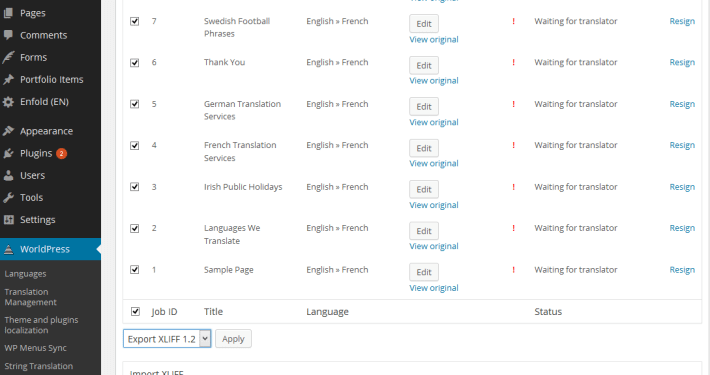Click the Comments speech bubble icon
Screen dimensions: 710x375
coord(8,35)
